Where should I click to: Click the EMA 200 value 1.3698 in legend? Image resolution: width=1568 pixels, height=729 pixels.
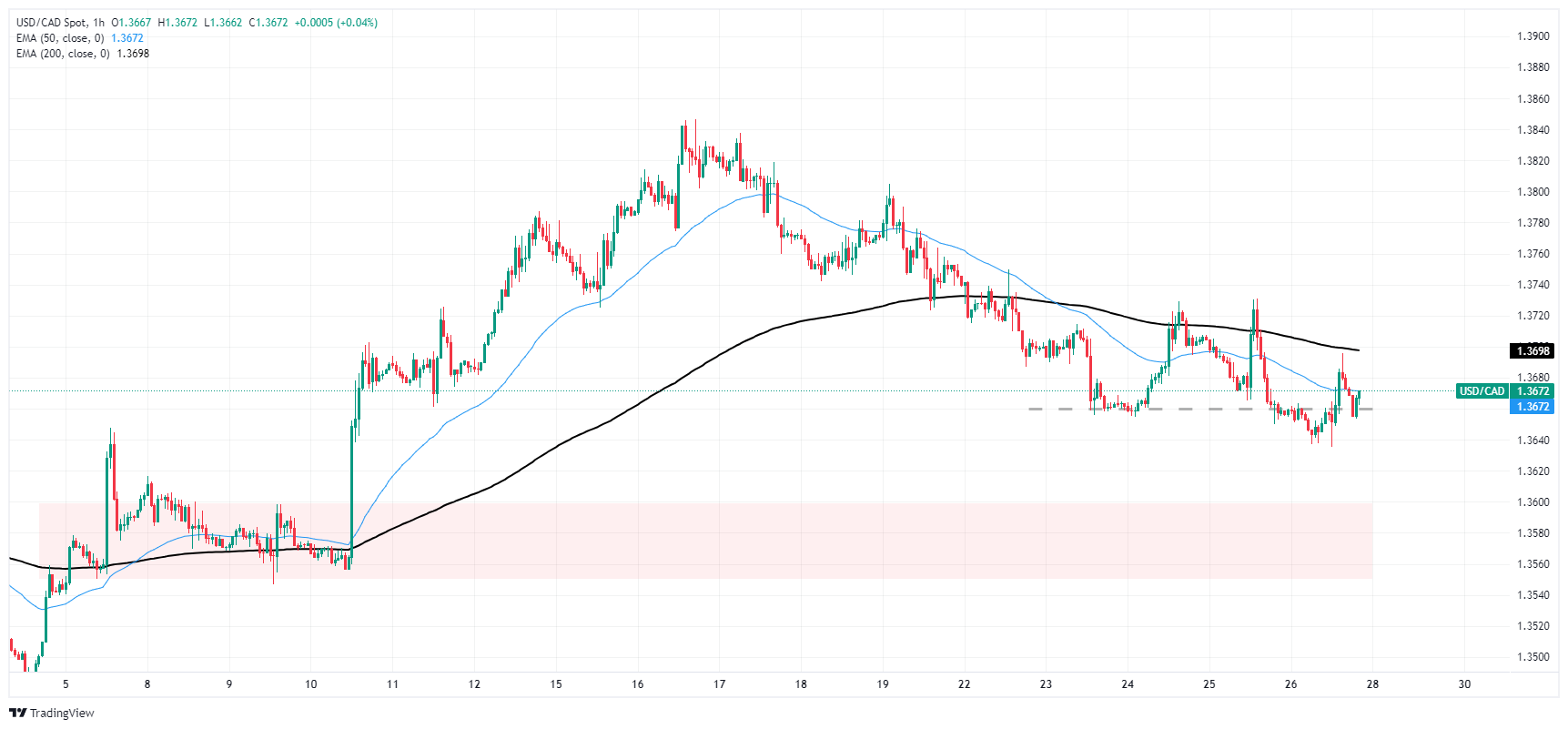click(x=133, y=54)
